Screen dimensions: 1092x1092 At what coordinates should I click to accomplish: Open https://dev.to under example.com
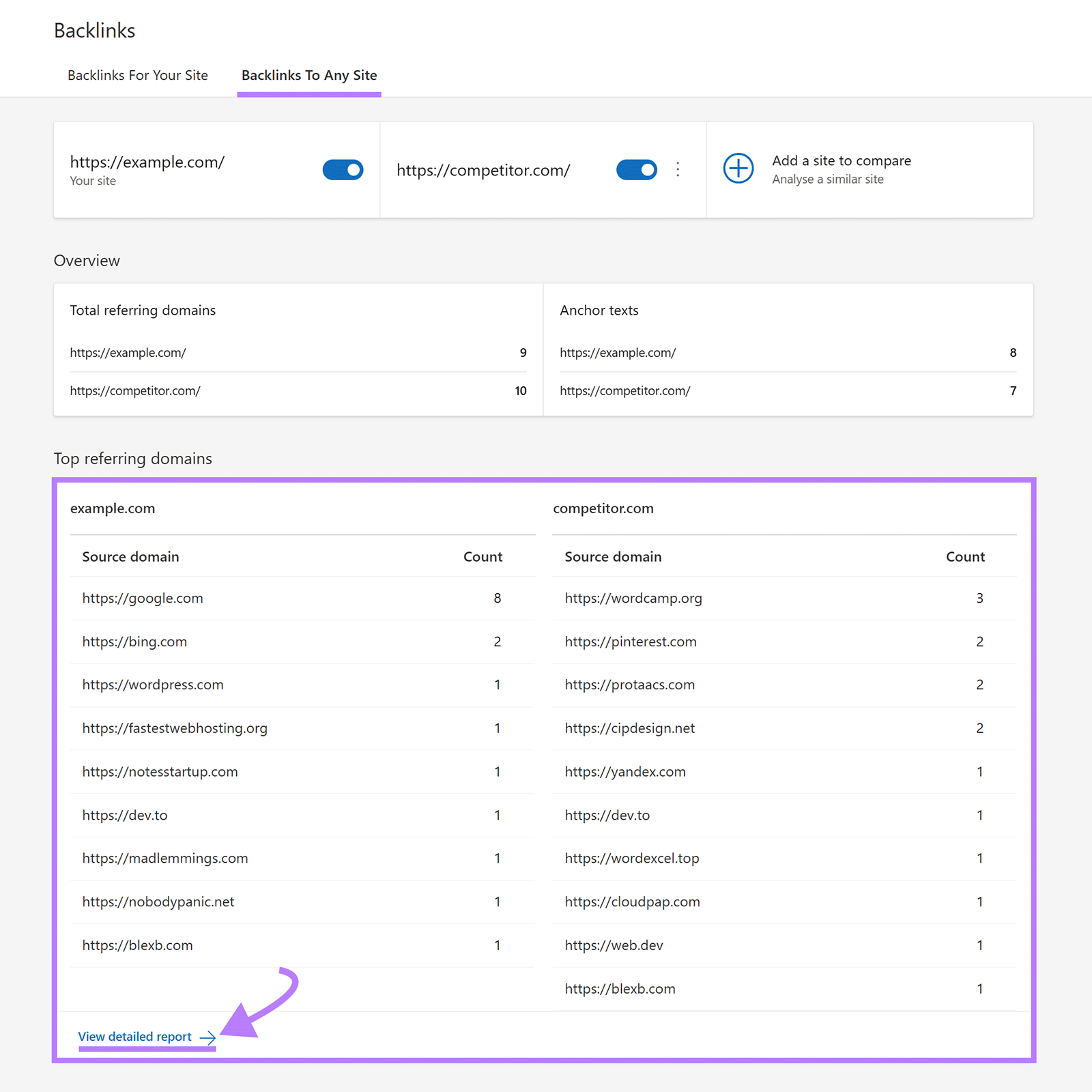pyautogui.click(x=126, y=815)
